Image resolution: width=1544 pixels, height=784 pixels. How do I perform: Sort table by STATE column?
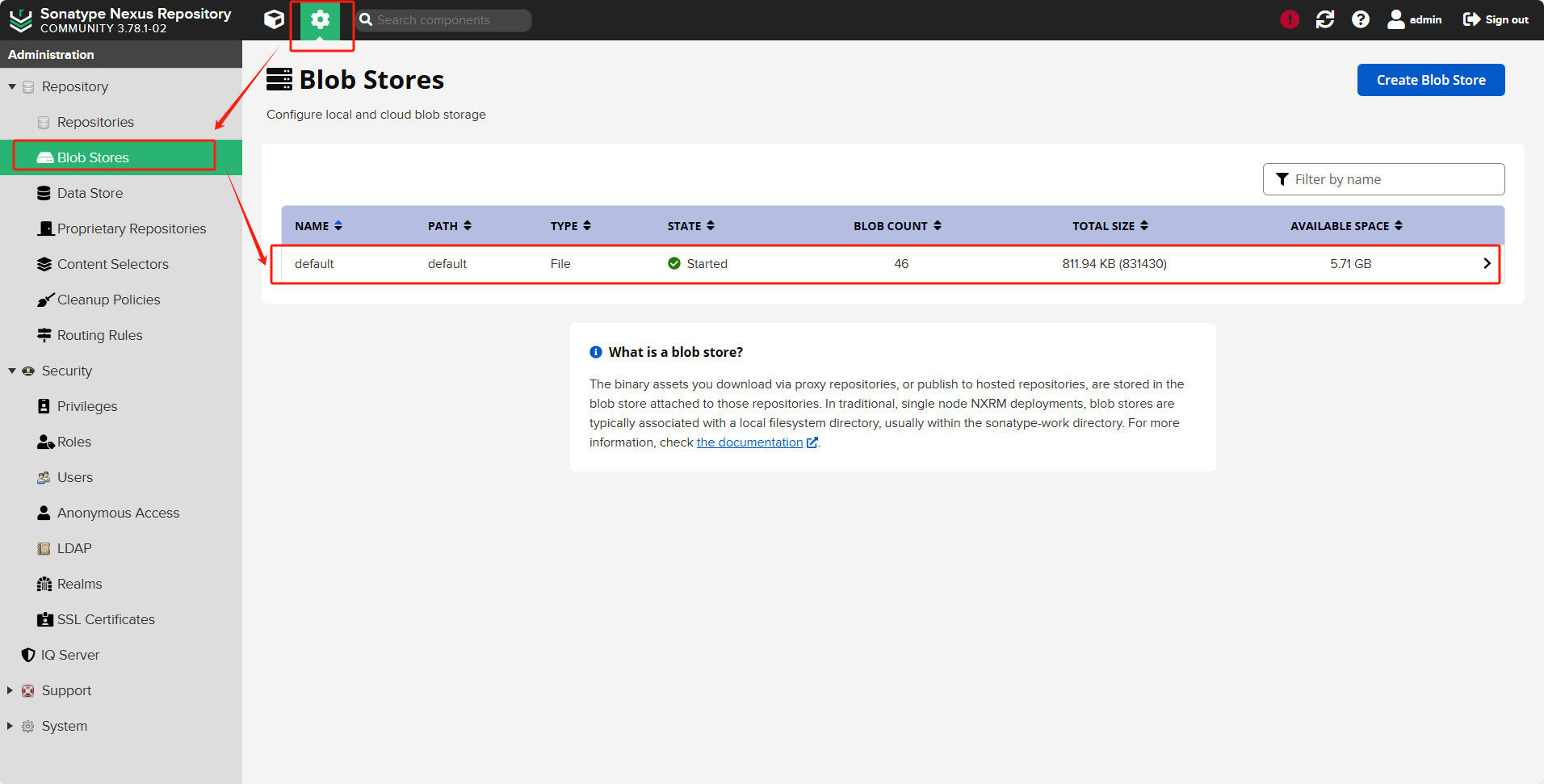pos(691,226)
